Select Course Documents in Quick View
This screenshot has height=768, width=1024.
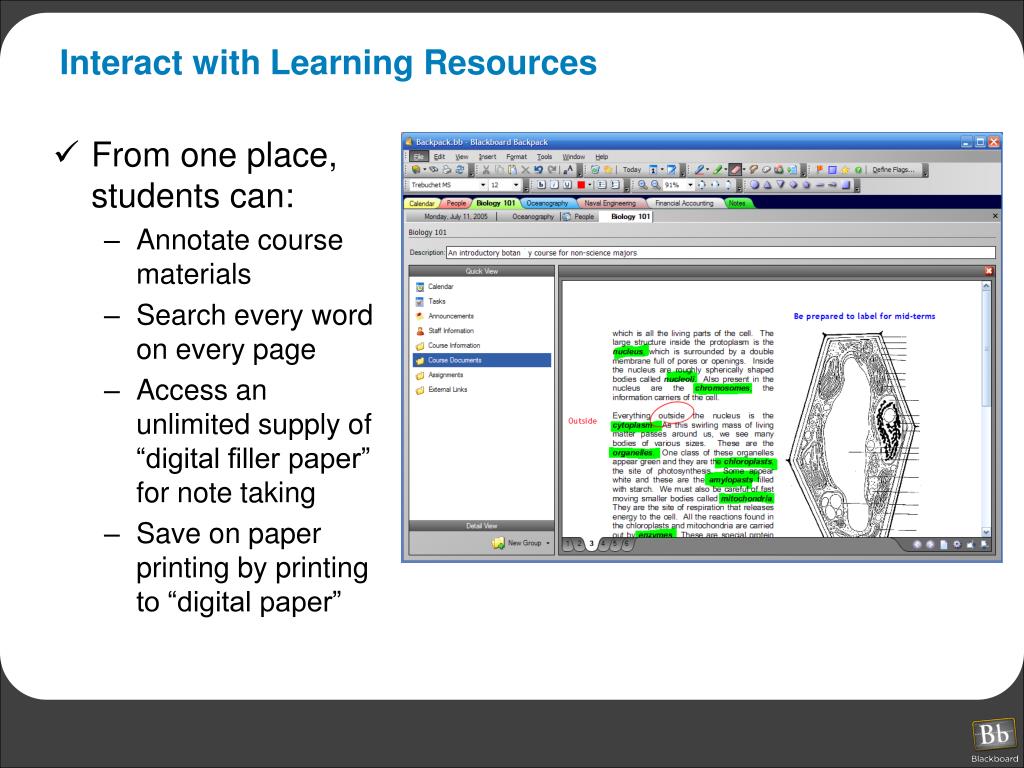pyautogui.click(x=482, y=360)
